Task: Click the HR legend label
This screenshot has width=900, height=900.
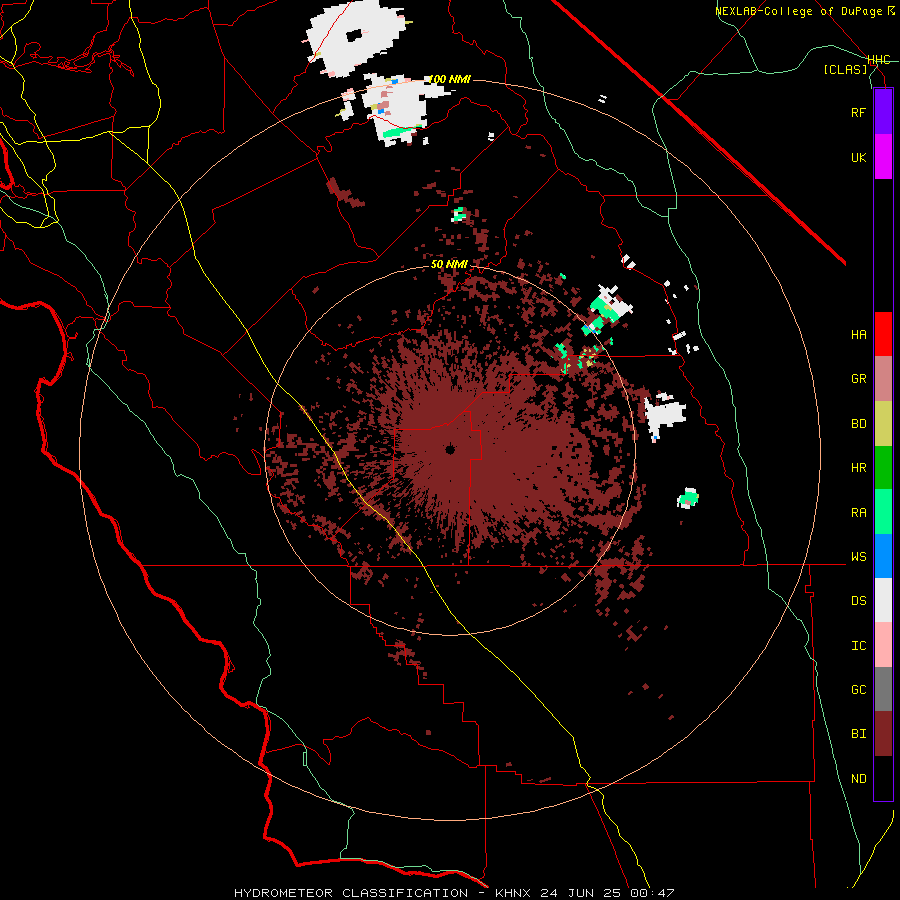Action: click(x=859, y=468)
